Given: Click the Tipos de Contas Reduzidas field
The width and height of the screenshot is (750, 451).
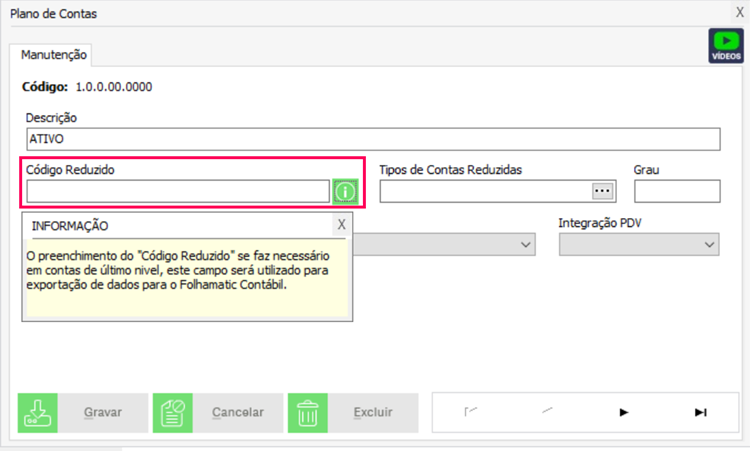Looking at the screenshot, I should point(484,191).
